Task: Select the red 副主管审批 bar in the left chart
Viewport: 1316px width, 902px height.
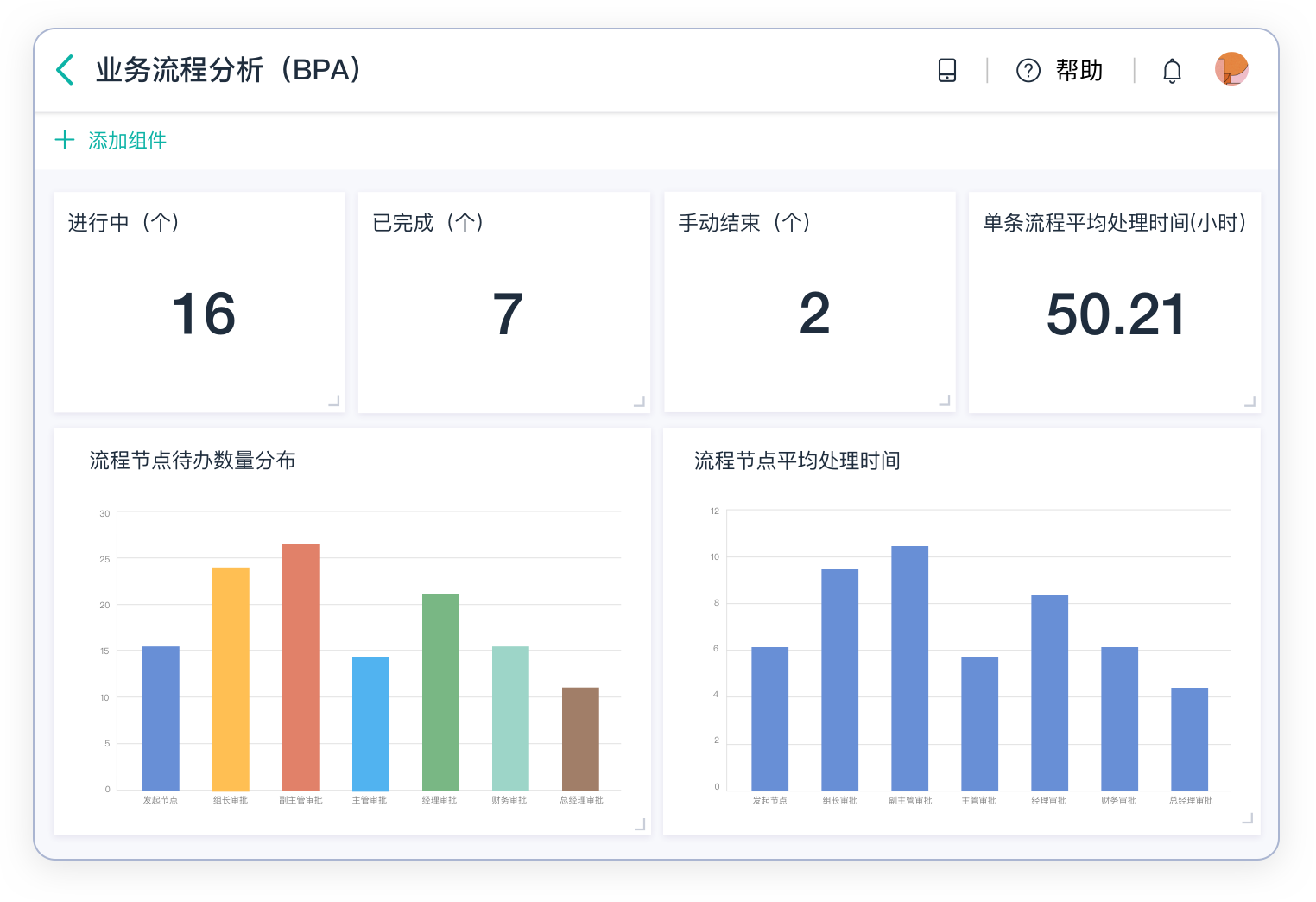Action: click(300, 665)
